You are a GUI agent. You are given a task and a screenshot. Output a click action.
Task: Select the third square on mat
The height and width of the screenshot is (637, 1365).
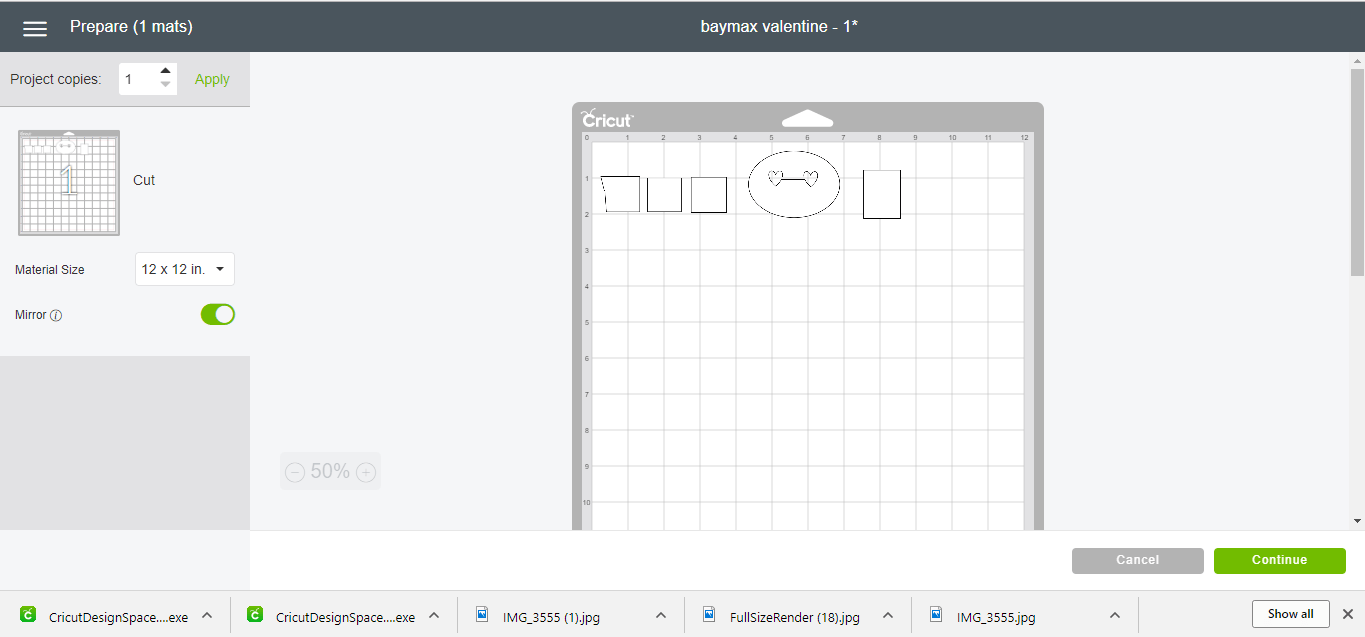click(x=709, y=194)
